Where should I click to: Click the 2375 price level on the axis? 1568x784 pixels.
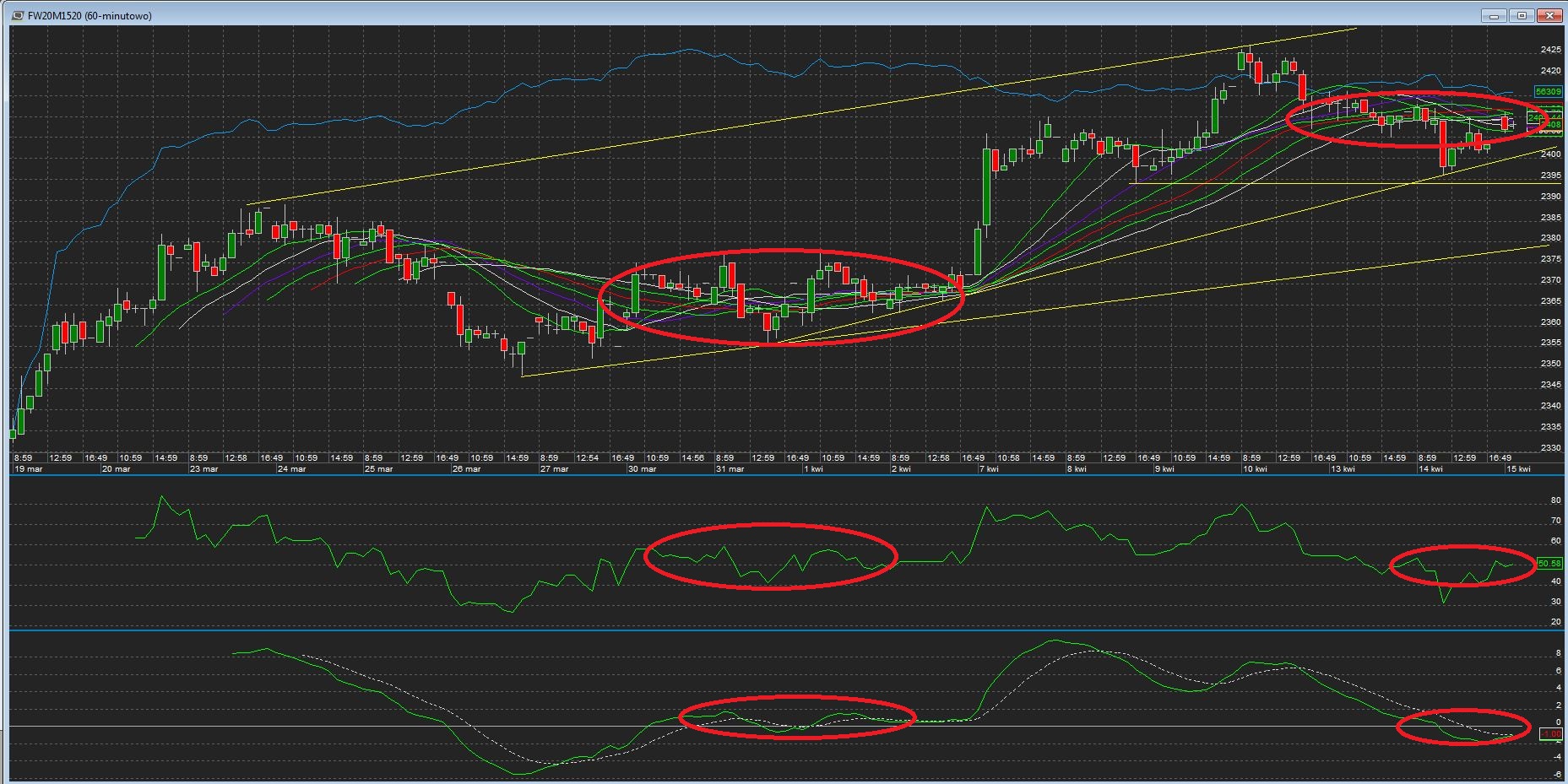pos(1550,259)
